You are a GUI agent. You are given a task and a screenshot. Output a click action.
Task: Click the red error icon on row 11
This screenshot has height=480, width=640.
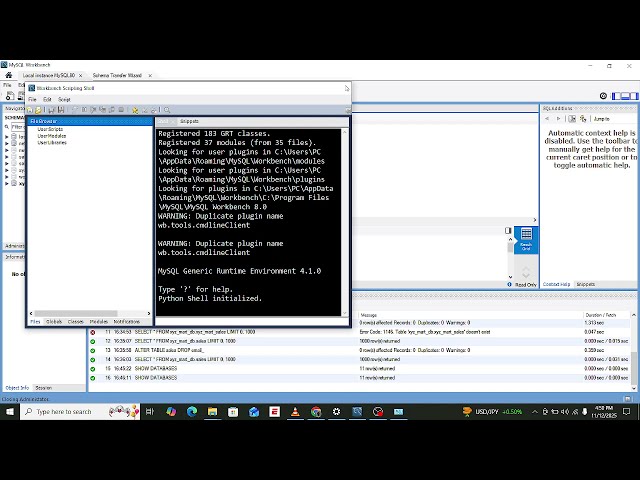(x=93, y=332)
